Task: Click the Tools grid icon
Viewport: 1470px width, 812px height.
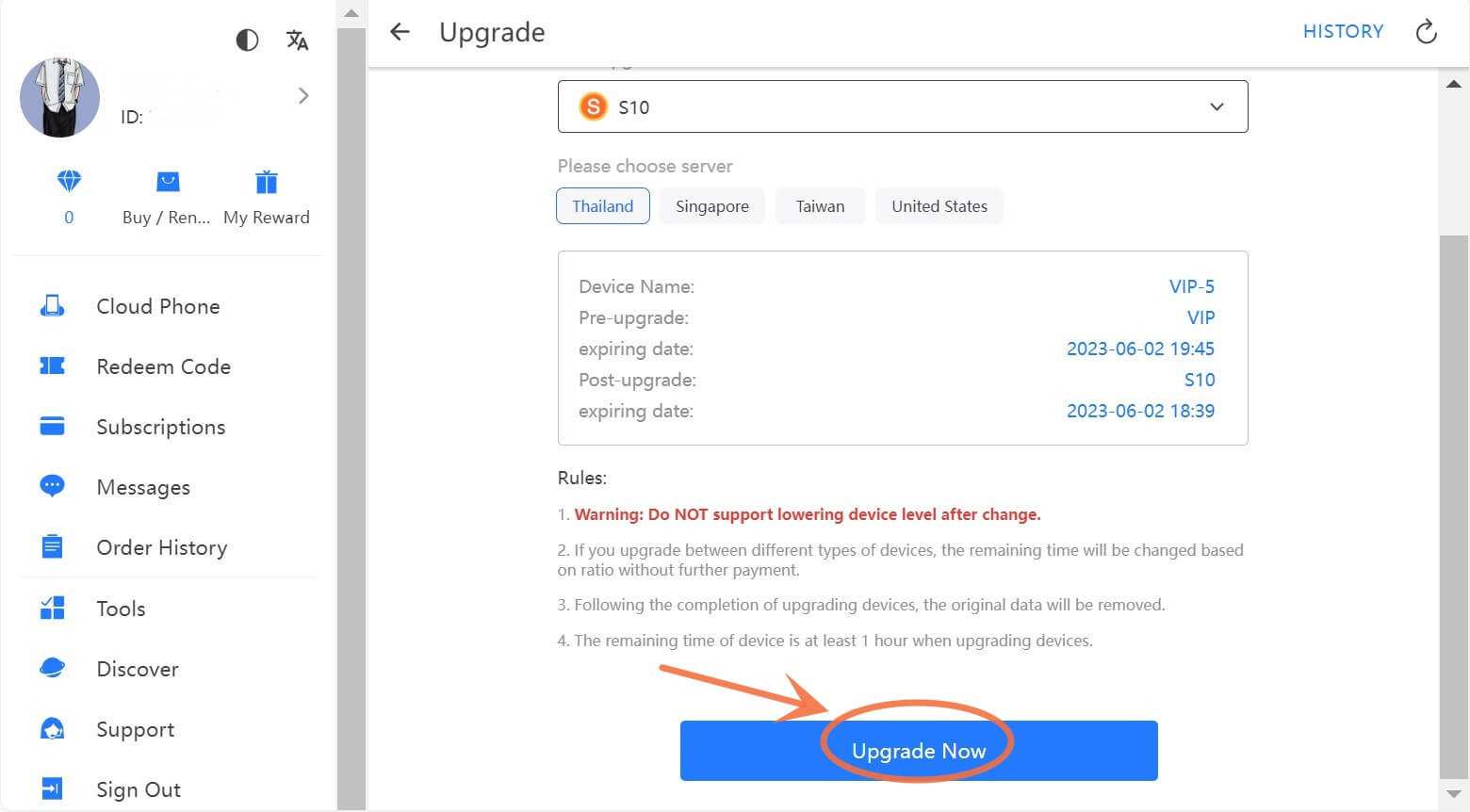Action: [53, 609]
